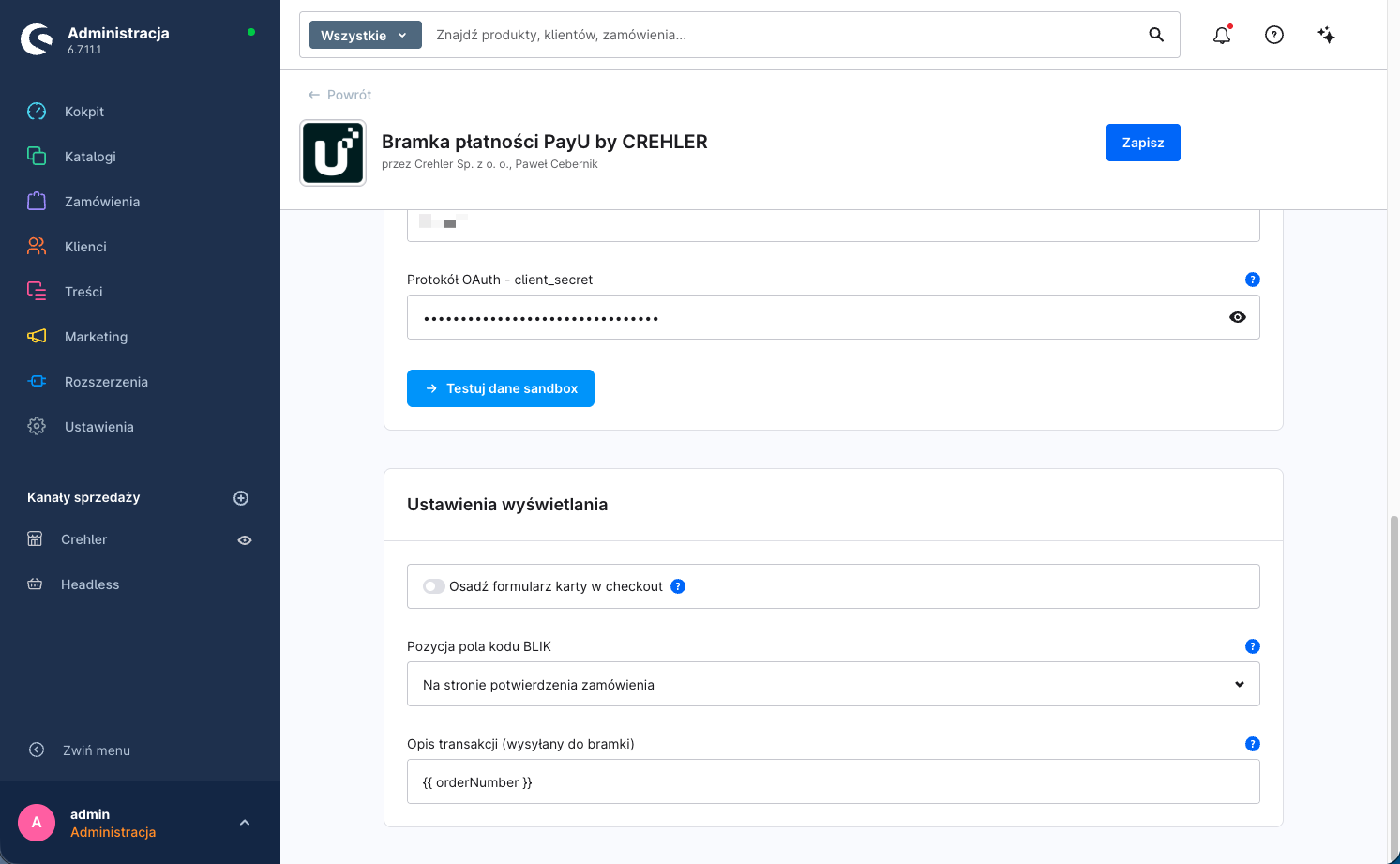Preview Crehler channel with eye icon
This screenshot has width=1400, height=864.
(245, 540)
